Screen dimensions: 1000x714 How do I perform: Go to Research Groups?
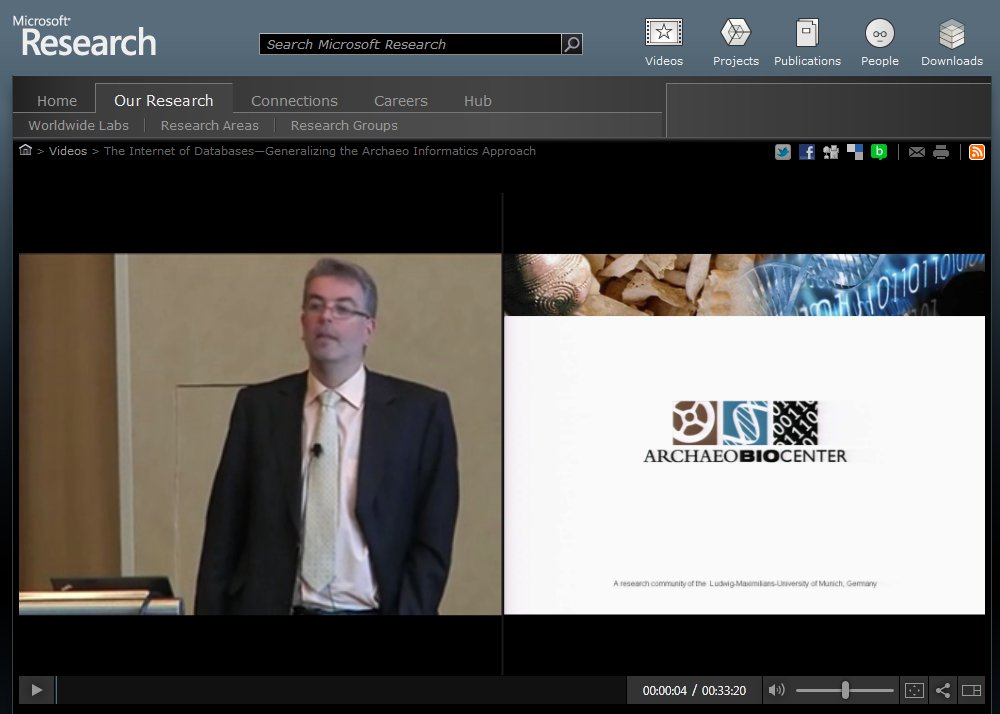tap(344, 126)
